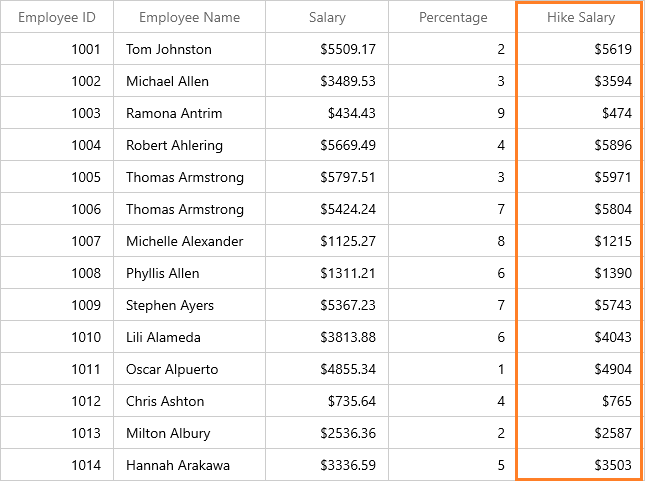Select Michael Allen's hike salary $3594
Screen dimensions: 645x481
click(x=612, y=81)
